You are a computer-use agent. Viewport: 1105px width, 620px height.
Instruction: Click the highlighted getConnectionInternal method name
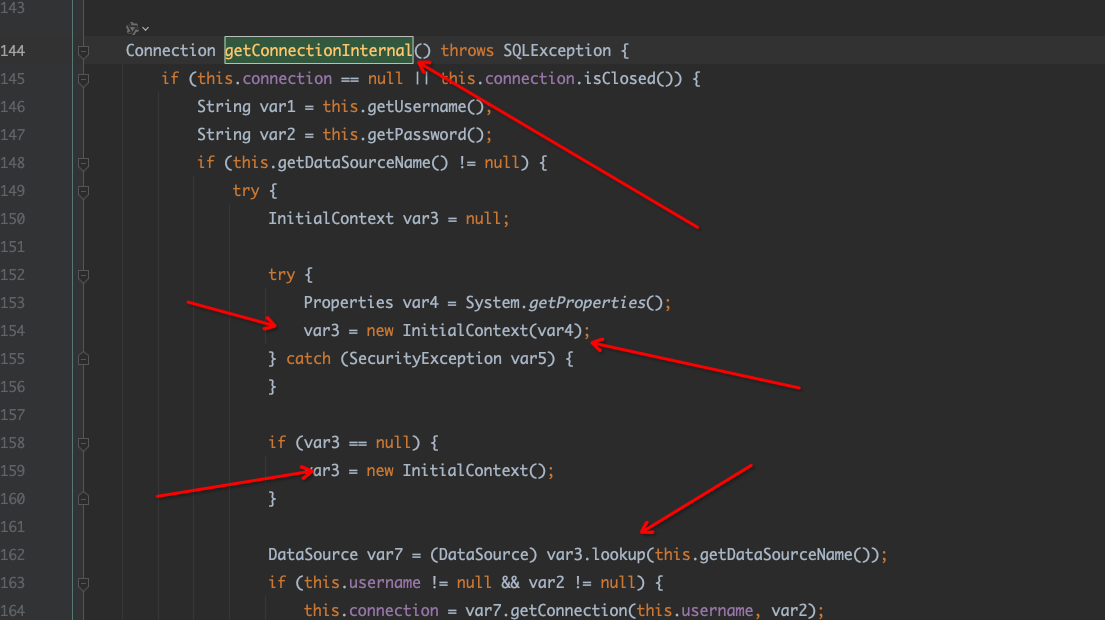click(318, 50)
